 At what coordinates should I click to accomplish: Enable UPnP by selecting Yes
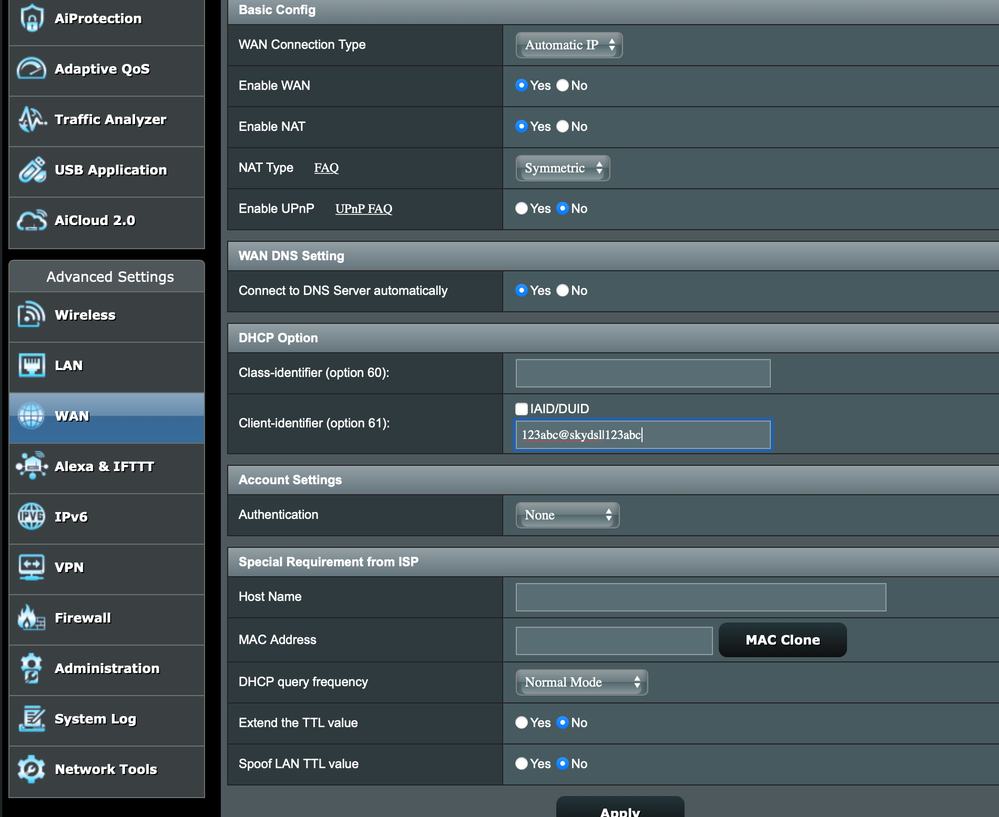522,209
